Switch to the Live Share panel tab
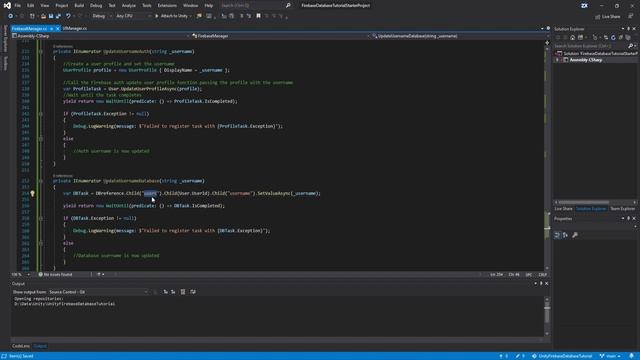The width and height of the screenshot is (640, 360). pyautogui.click(x=564, y=209)
